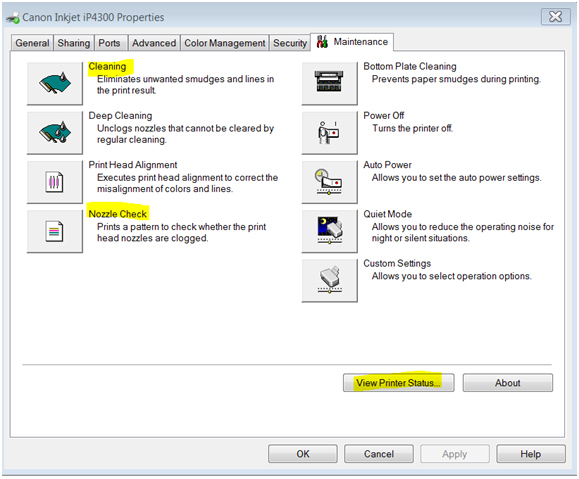Click 'Turns the printer off' description

tap(412, 128)
